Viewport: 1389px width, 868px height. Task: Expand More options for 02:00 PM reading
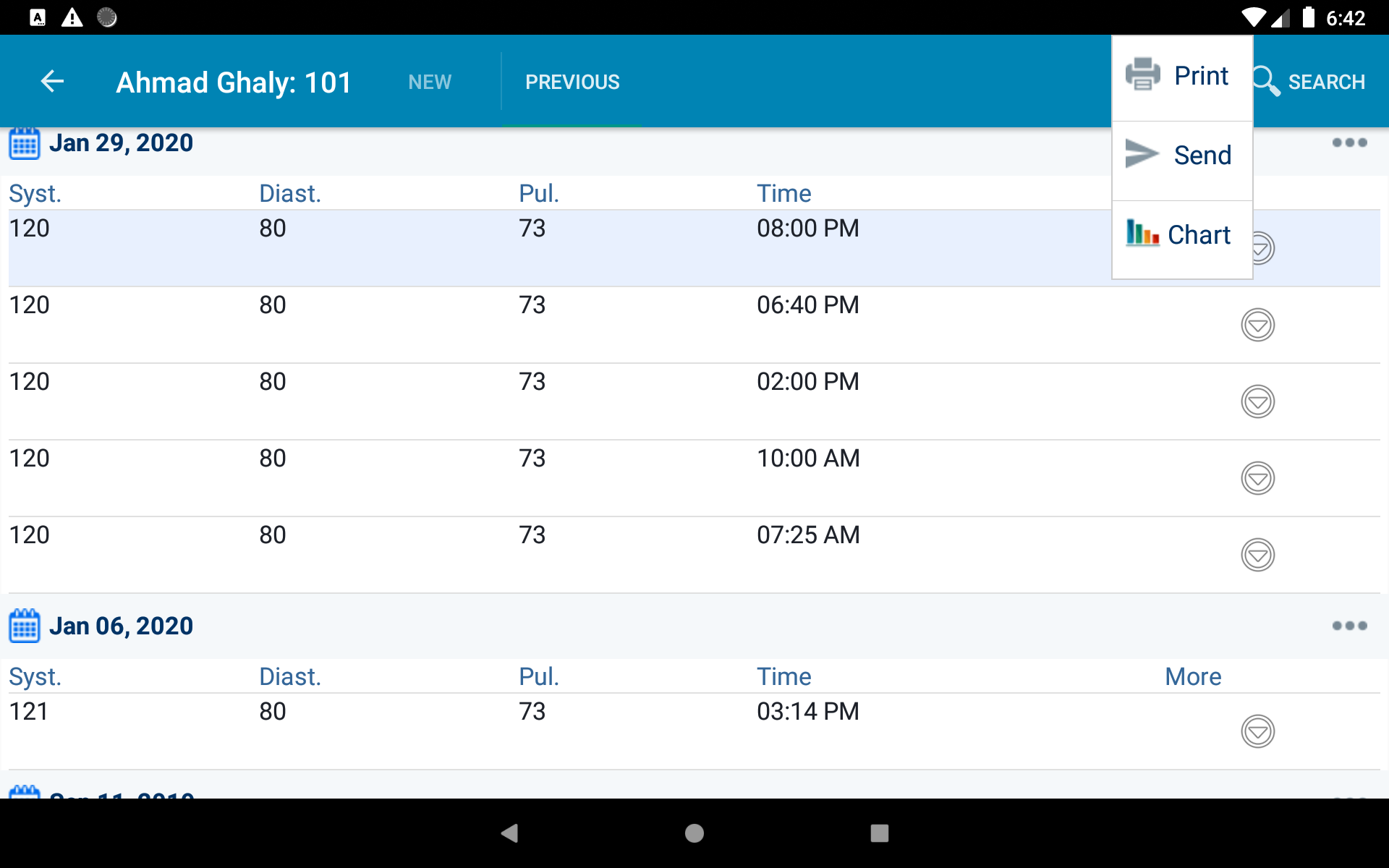pos(1257,401)
